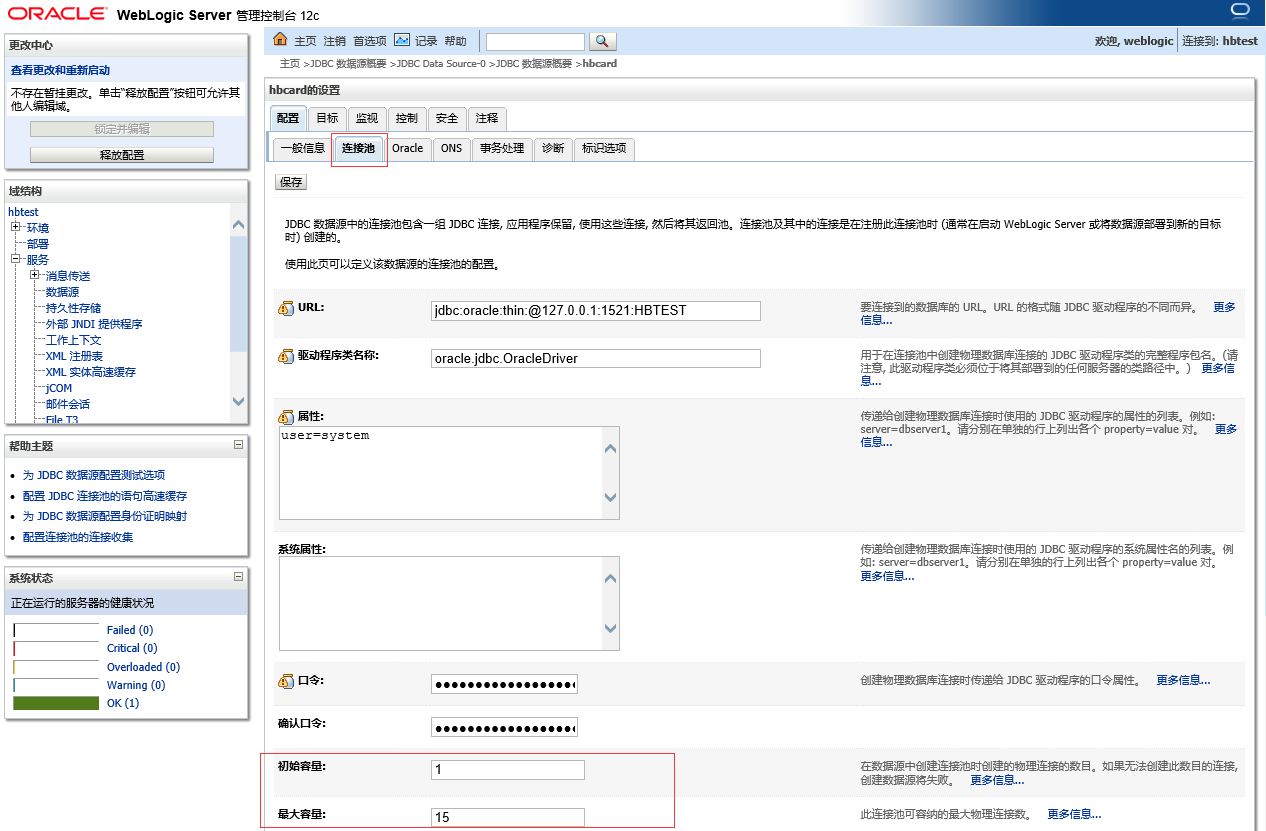This screenshot has width=1266, height=831.
Task: Click the 最大容量 input field
Action: (508, 817)
